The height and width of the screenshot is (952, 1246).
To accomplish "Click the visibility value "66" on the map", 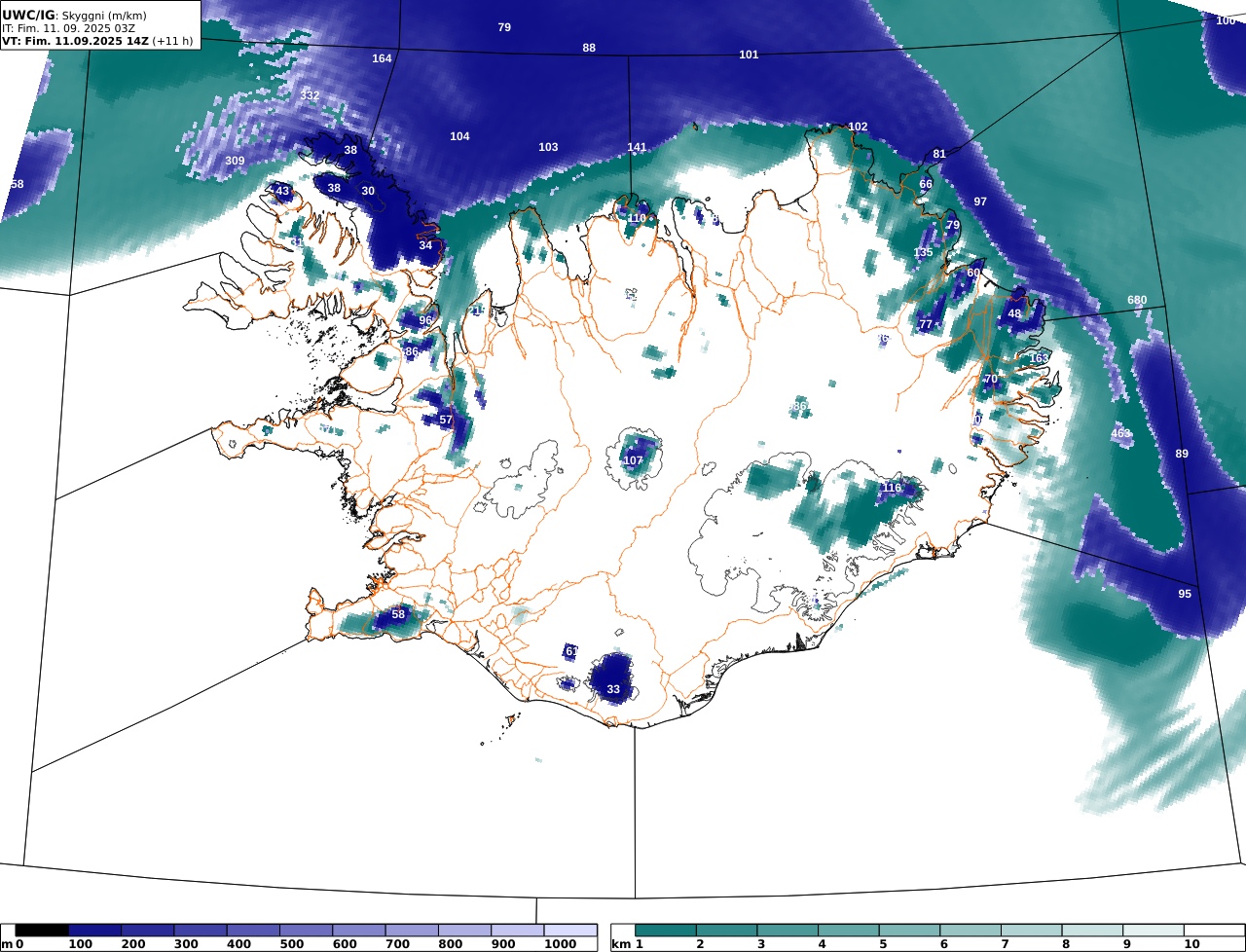I will [x=926, y=184].
